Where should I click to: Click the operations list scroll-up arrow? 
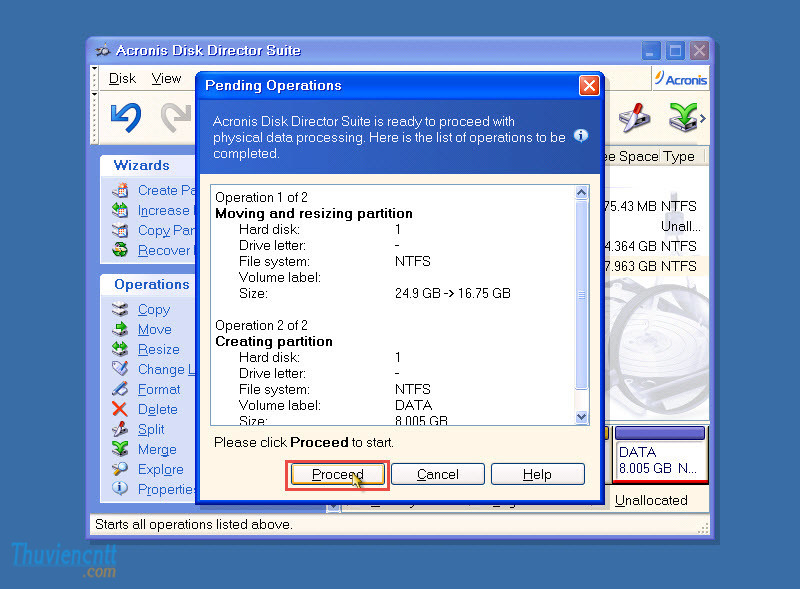(581, 192)
